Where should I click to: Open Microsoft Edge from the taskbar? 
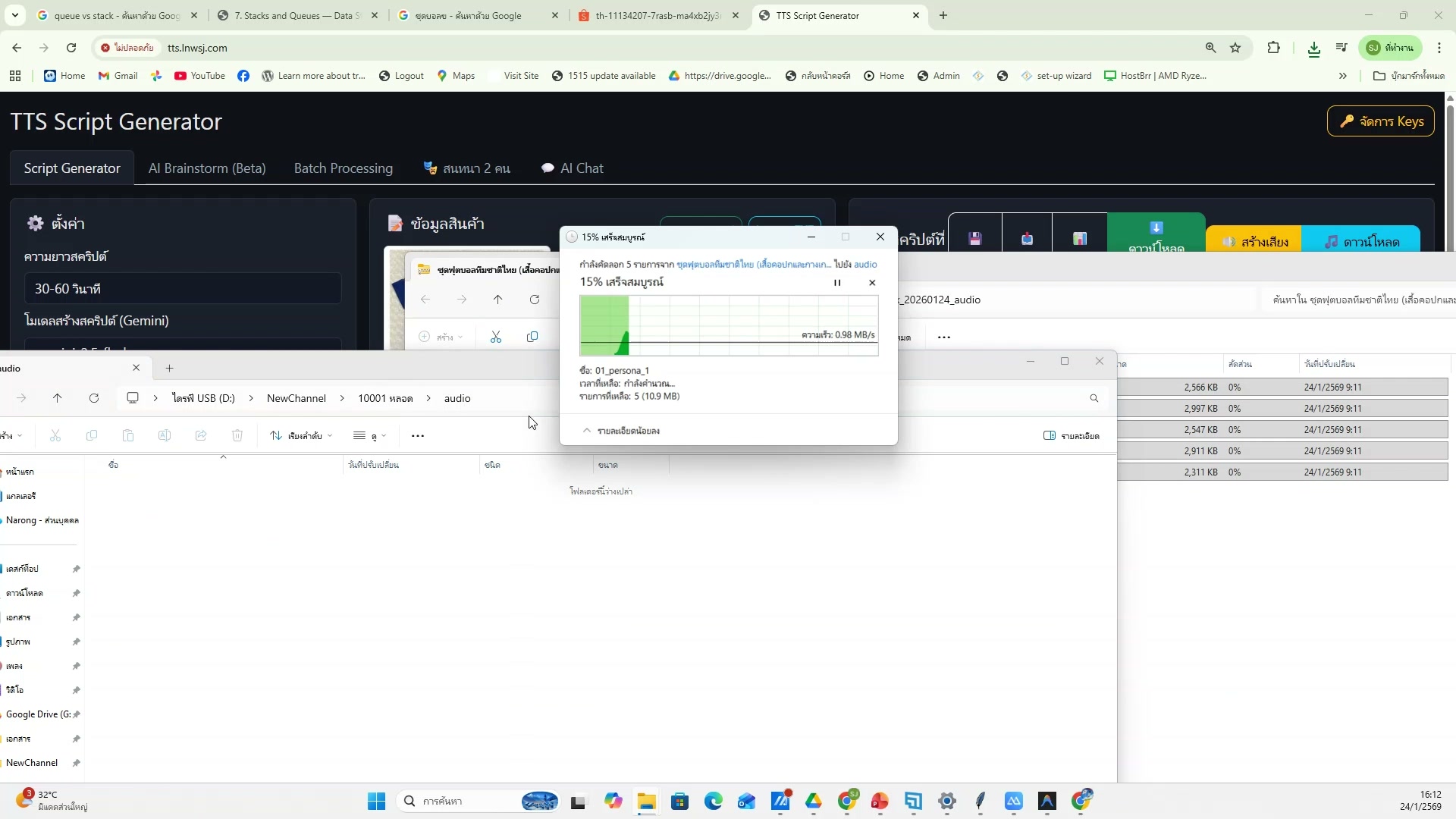[x=714, y=801]
